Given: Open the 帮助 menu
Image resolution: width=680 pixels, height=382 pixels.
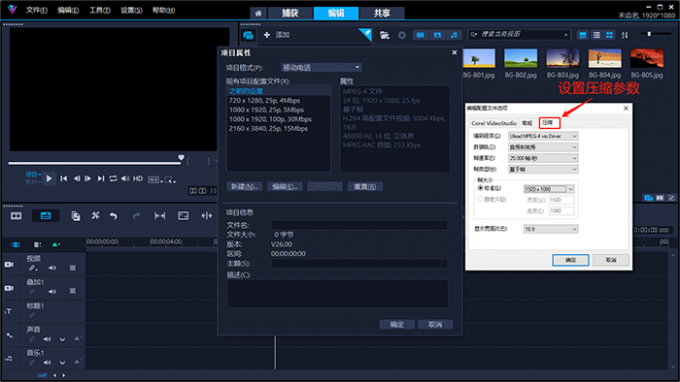Looking at the screenshot, I should pyautogui.click(x=163, y=10).
